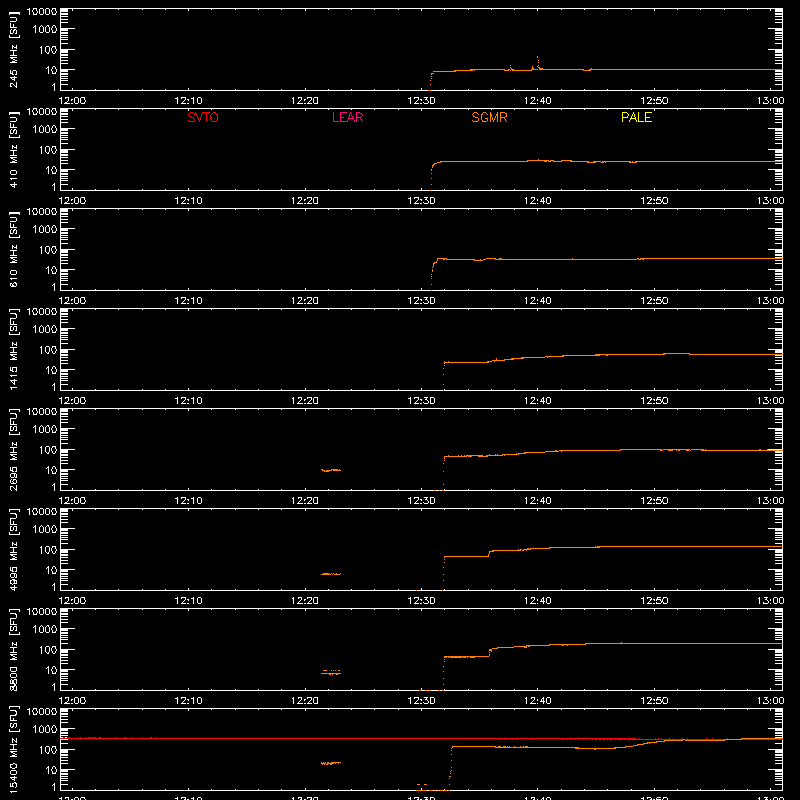Click the 10 y-axis value on 1415 MHz plot
Viewport: 800px width, 800px height.
click(51, 370)
